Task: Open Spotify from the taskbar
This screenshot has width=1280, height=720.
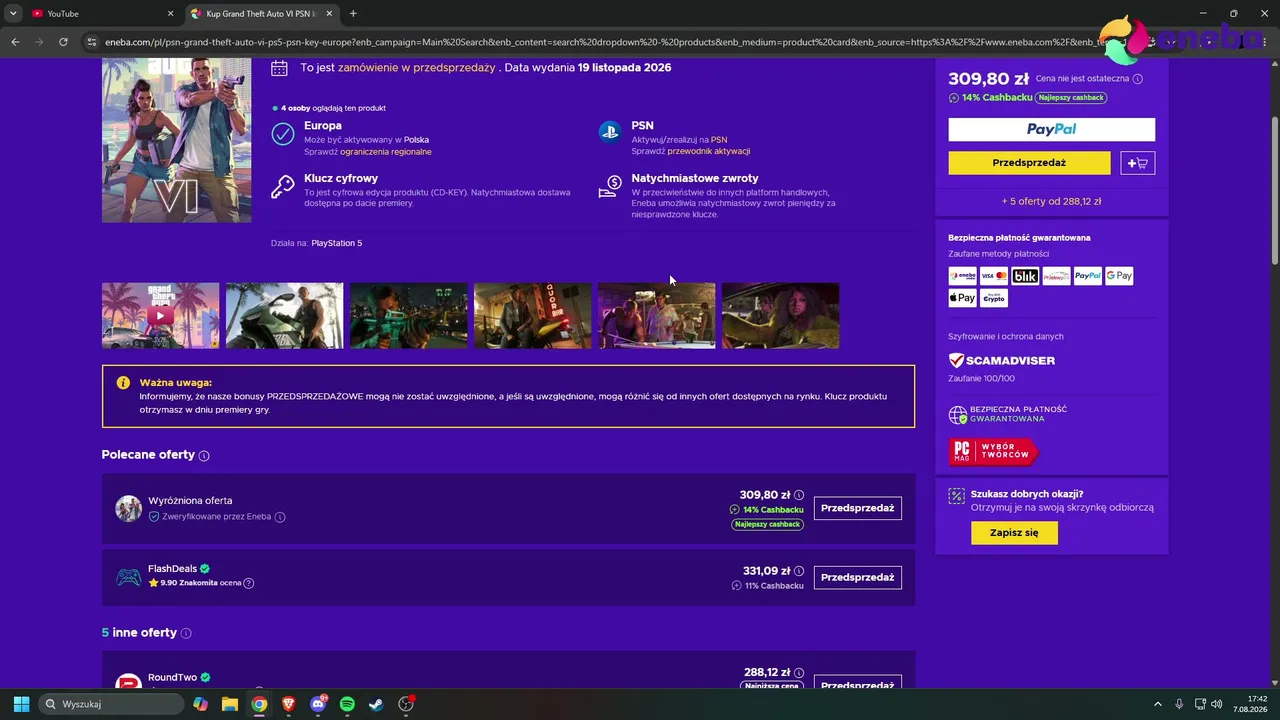Action: [347, 704]
